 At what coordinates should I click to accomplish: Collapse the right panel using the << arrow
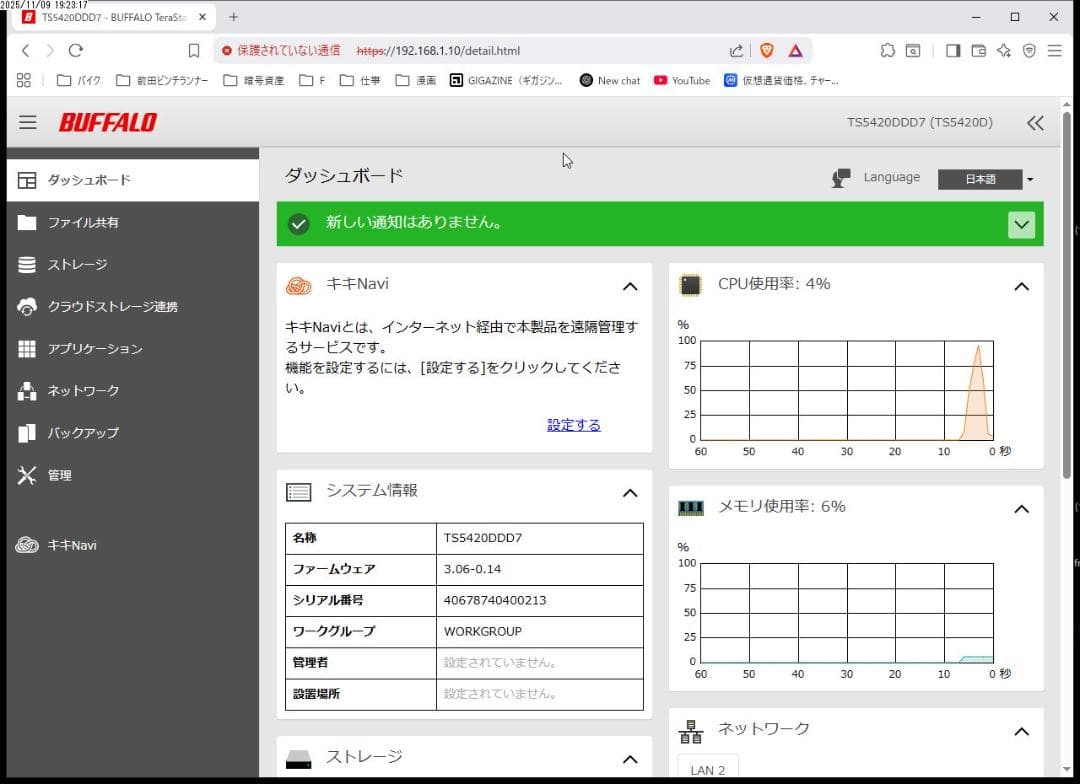pos(1035,122)
